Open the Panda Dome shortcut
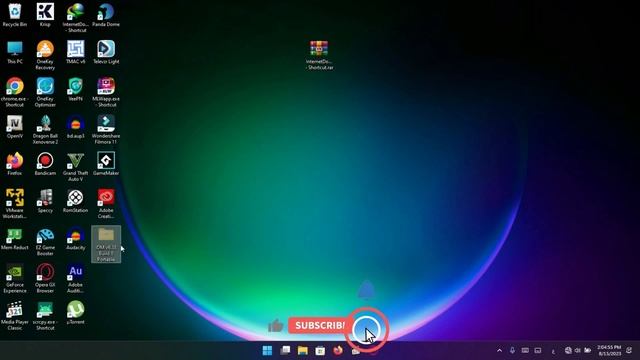This screenshot has height=360, width=640. coord(106,16)
